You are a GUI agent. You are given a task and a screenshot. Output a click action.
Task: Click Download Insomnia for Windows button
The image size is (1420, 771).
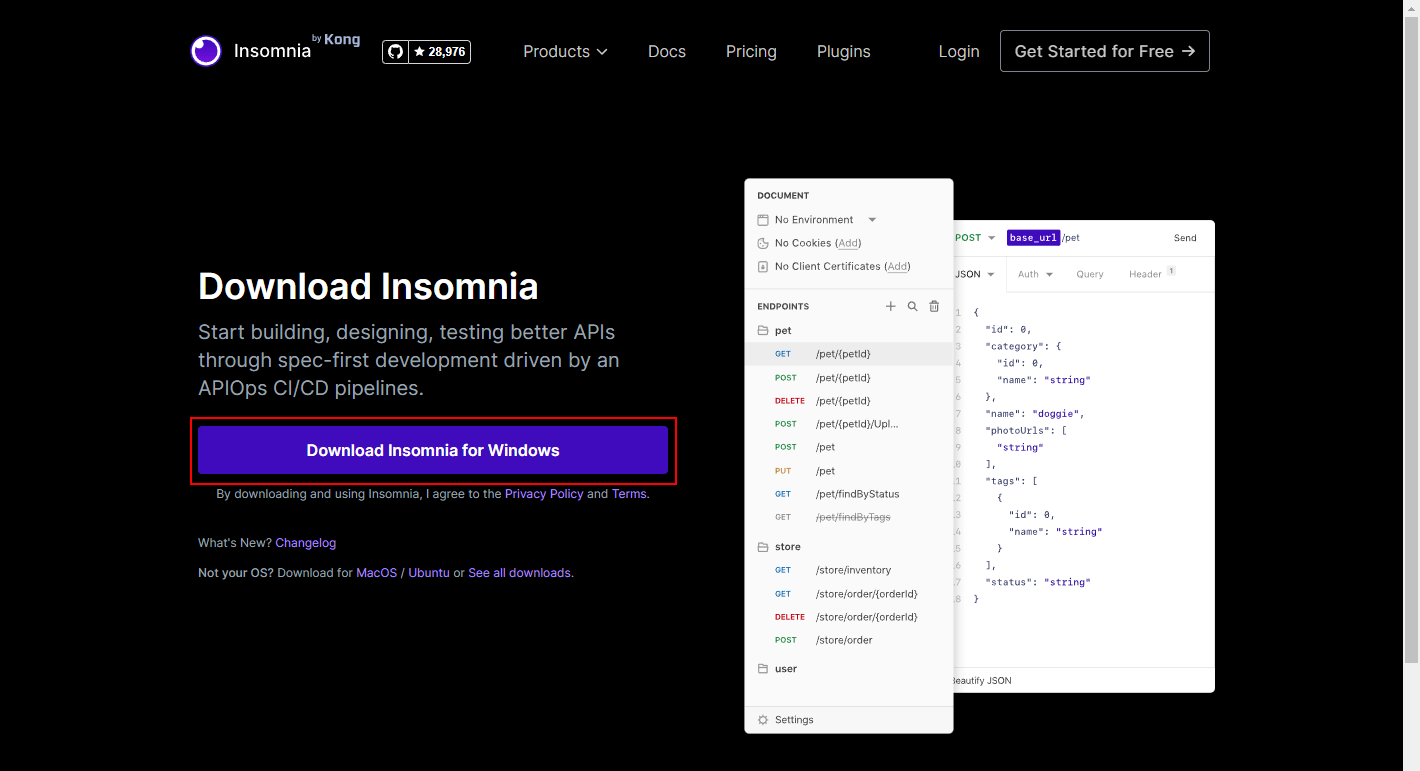pyautogui.click(x=432, y=450)
